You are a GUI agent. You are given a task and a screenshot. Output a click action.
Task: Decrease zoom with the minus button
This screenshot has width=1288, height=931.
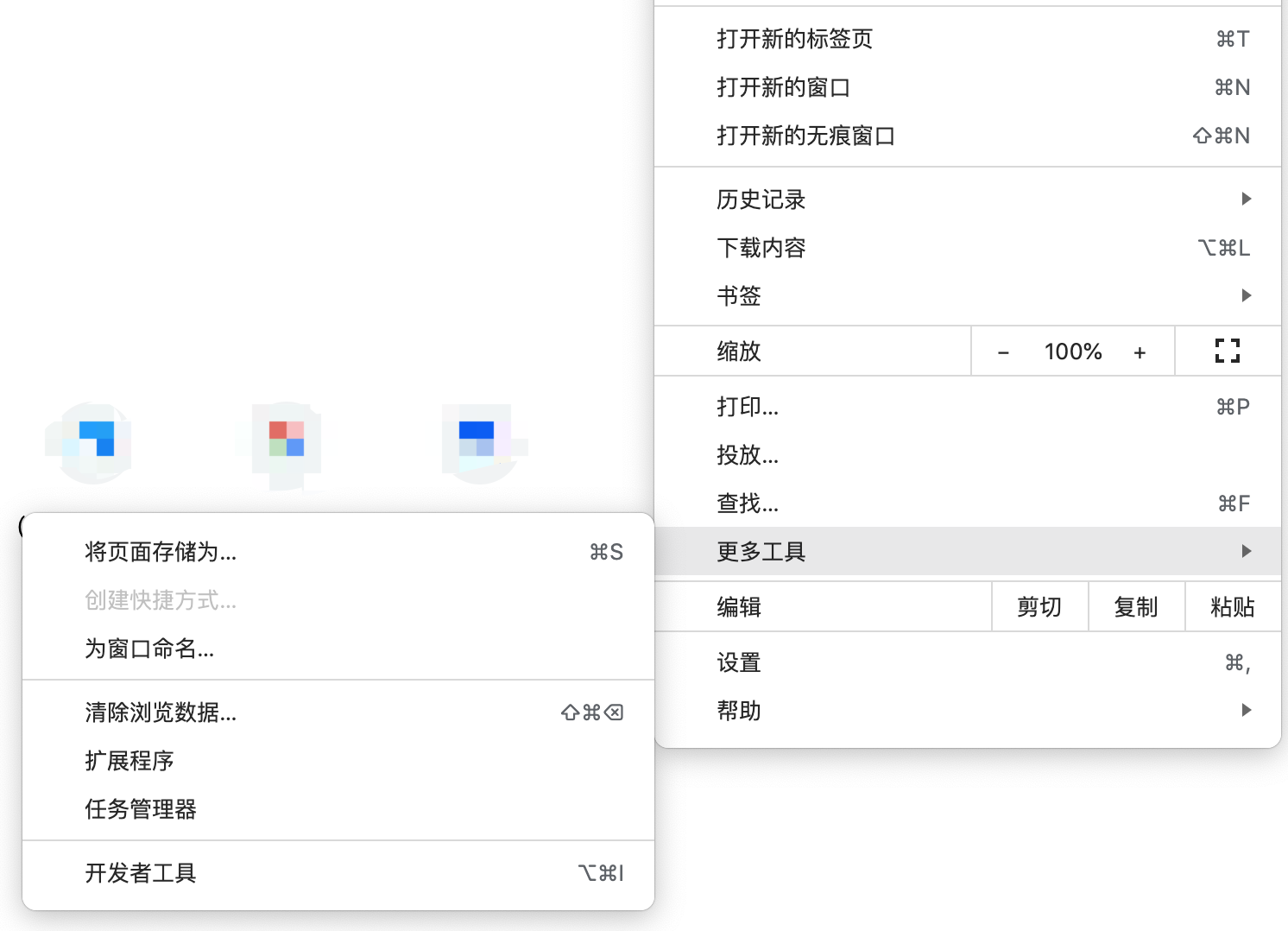(1003, 351)
